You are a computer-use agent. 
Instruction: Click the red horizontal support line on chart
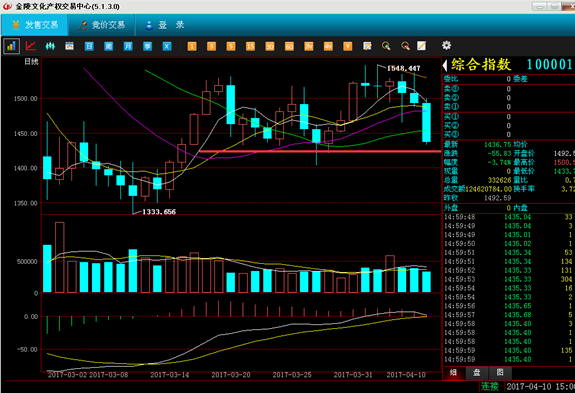pyautogui.click(x=320, y=151)
